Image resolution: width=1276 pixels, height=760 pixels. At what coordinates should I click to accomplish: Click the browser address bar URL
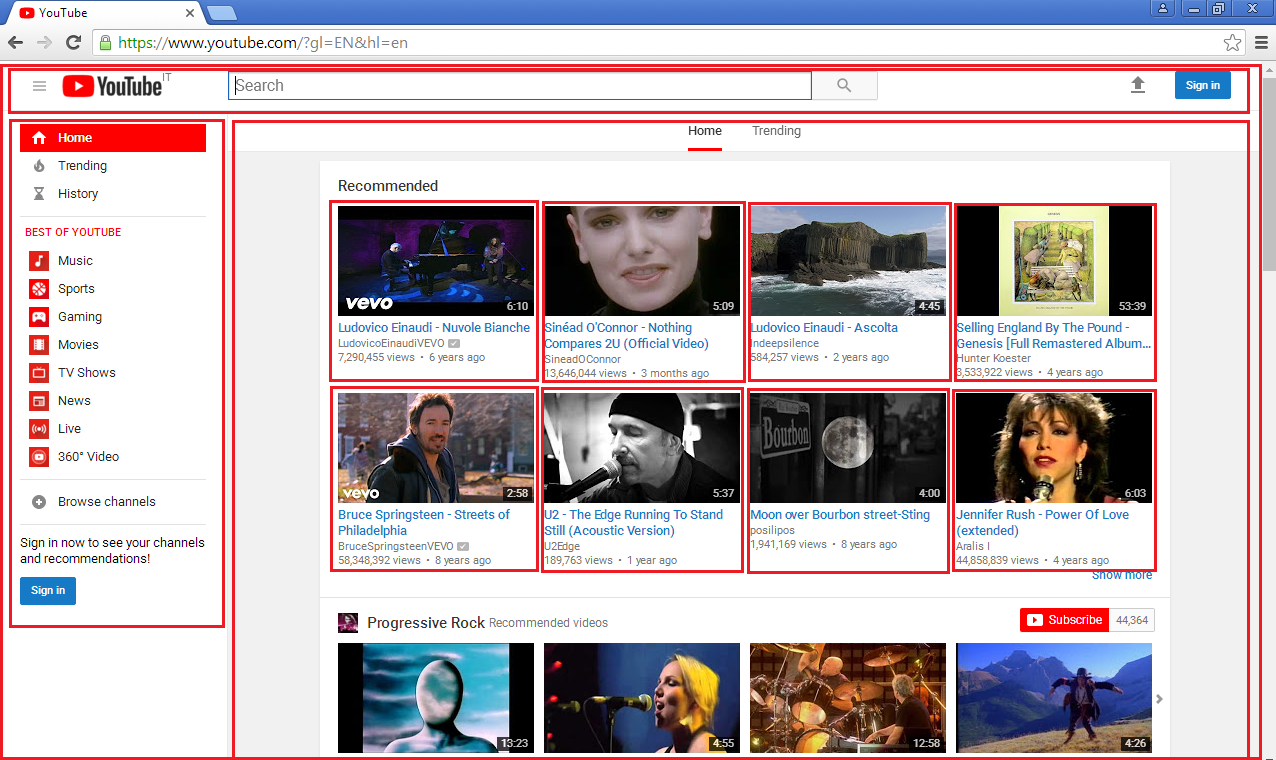(x=263, y=43)
